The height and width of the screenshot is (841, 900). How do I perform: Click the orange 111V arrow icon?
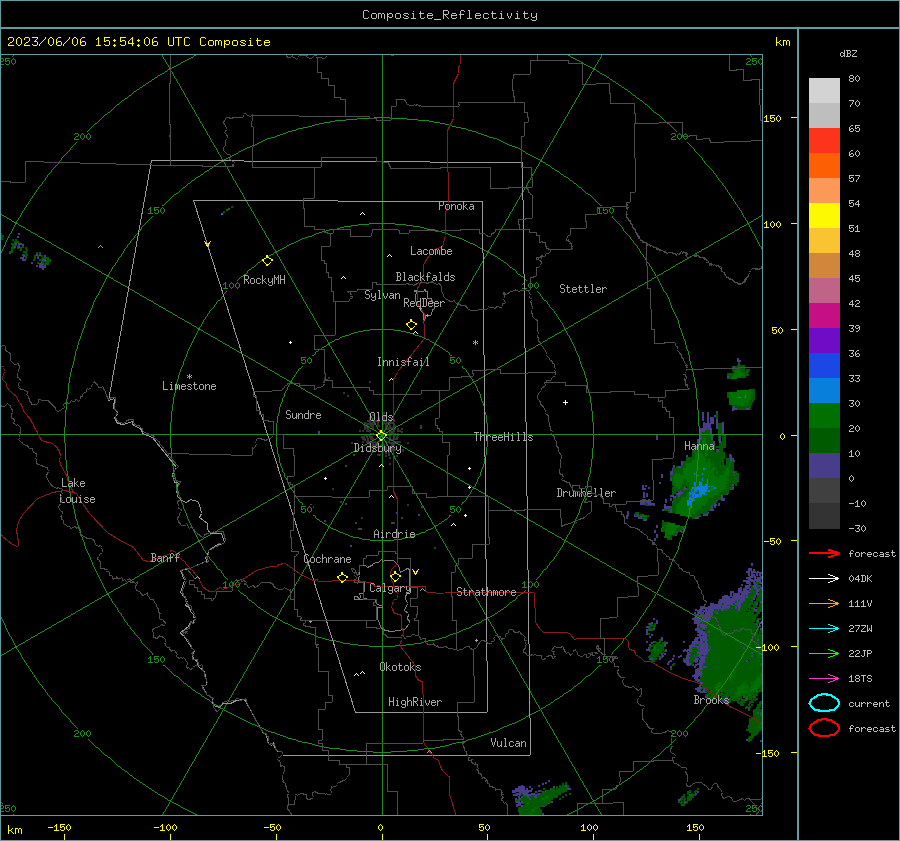coord(824,603)
